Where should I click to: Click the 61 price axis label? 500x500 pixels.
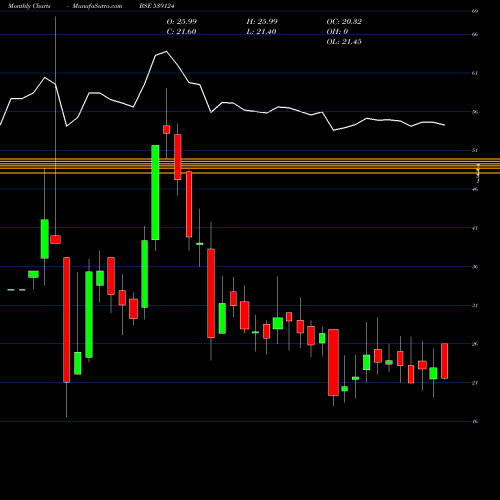pos(475,73)
